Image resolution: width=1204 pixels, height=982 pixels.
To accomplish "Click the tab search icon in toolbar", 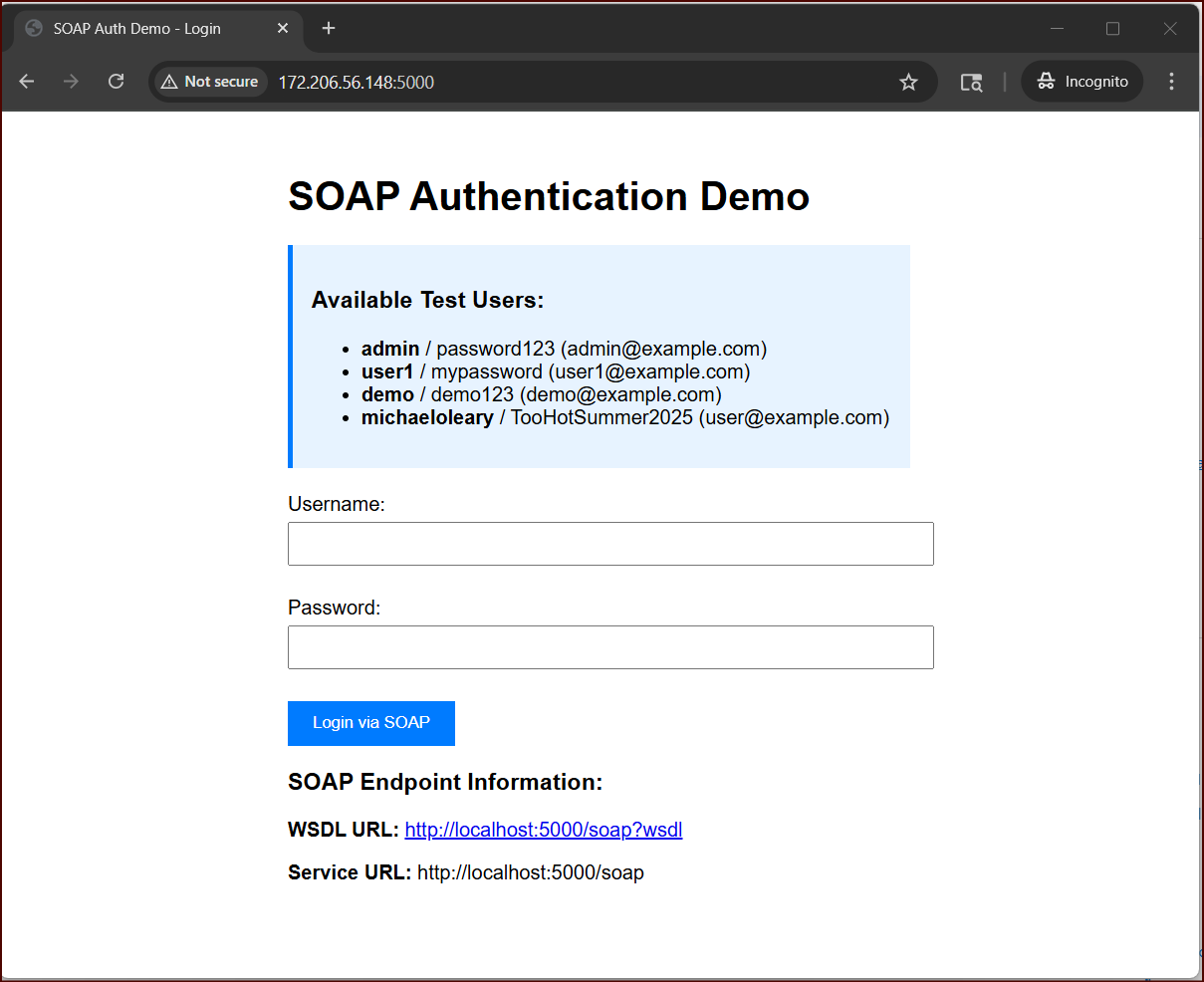I will 971,82.
